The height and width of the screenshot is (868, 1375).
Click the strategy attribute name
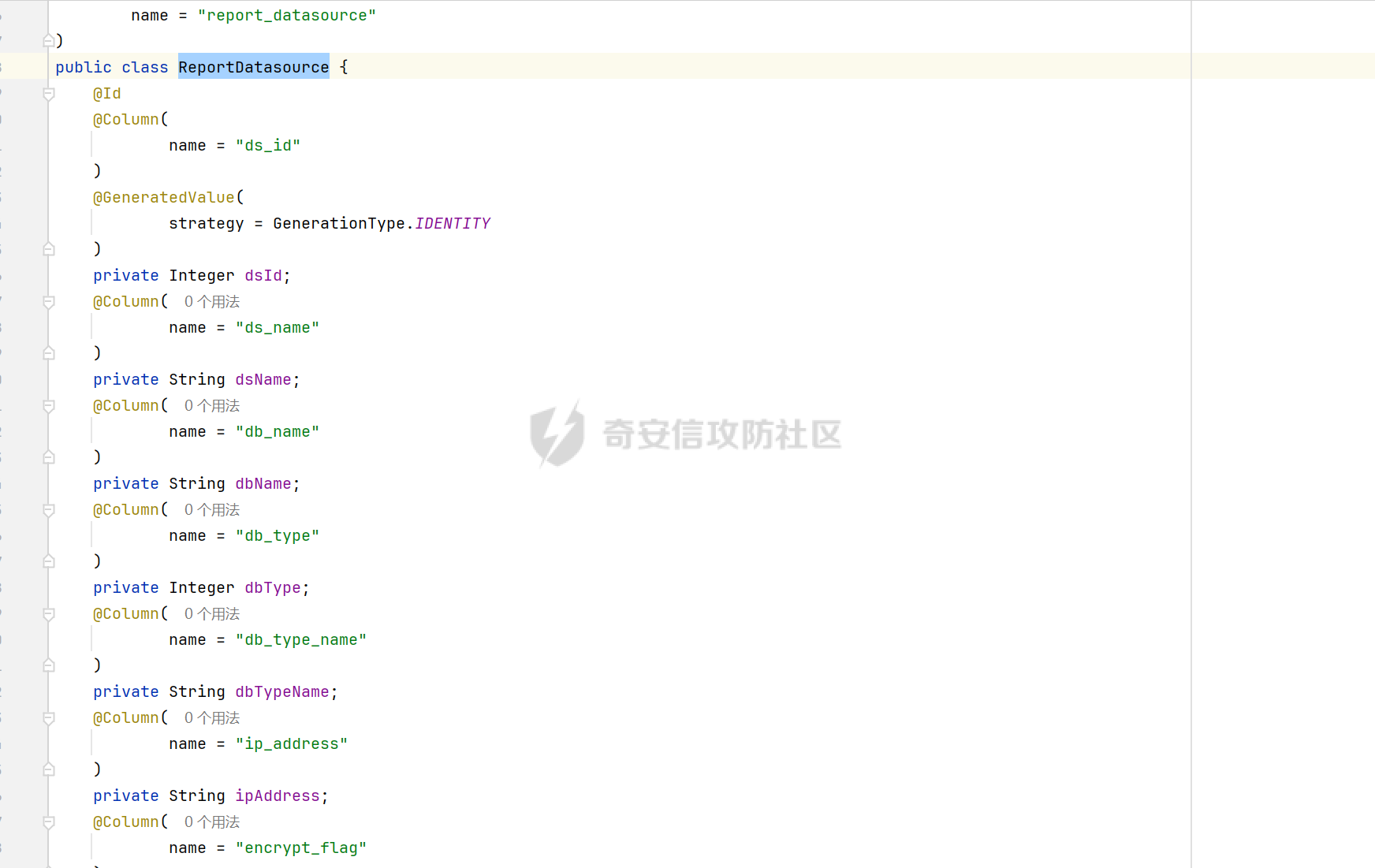pyautogui.click(x=207, y=224)
